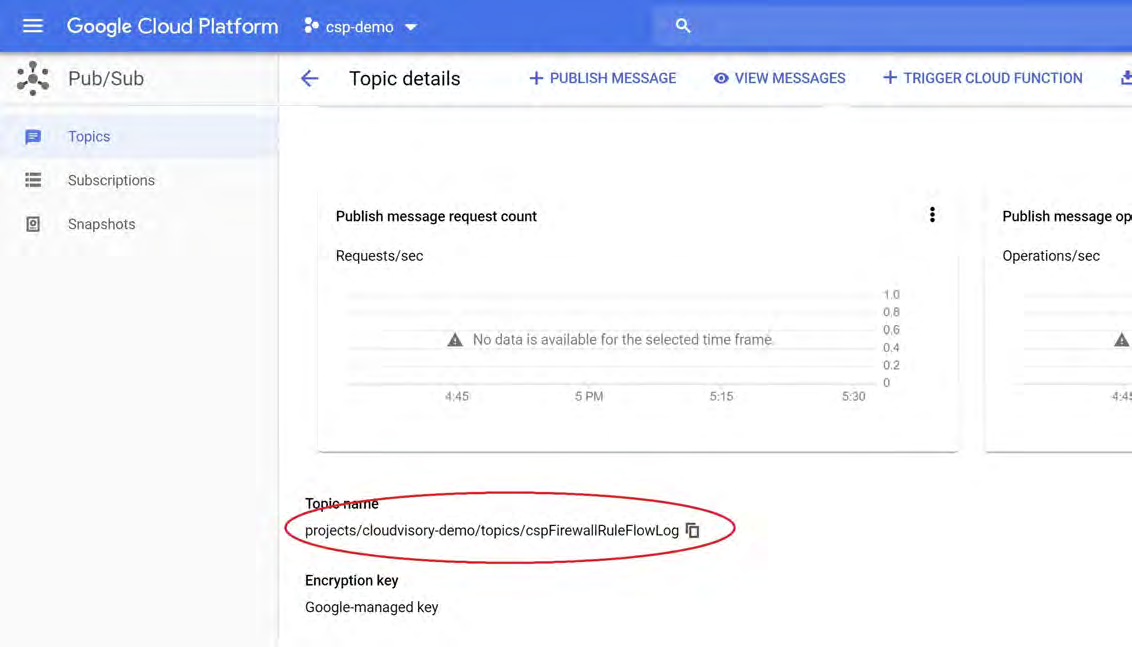1132x647 pixels.
Task: Click the Pub/Sub product title
Action: coord(106,78)
